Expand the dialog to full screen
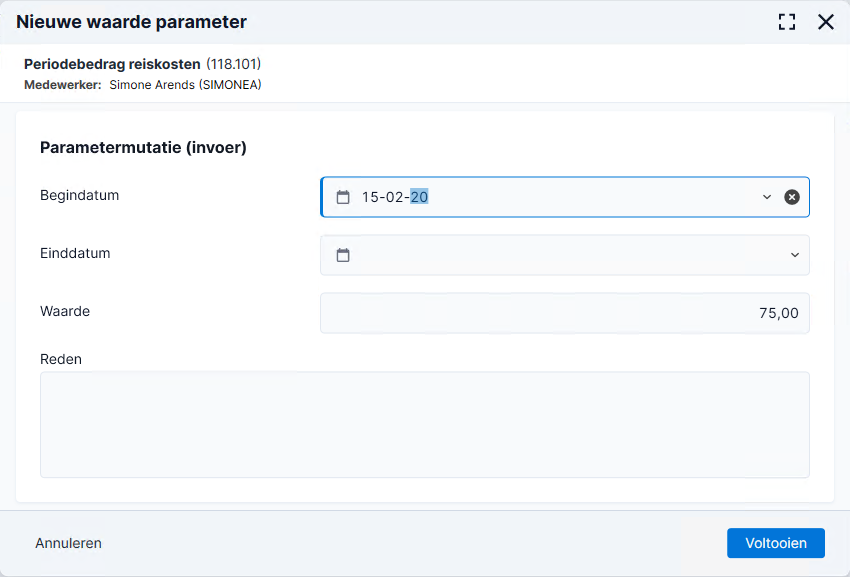This screenshot has height=577, width=850. tap(787, 22)
